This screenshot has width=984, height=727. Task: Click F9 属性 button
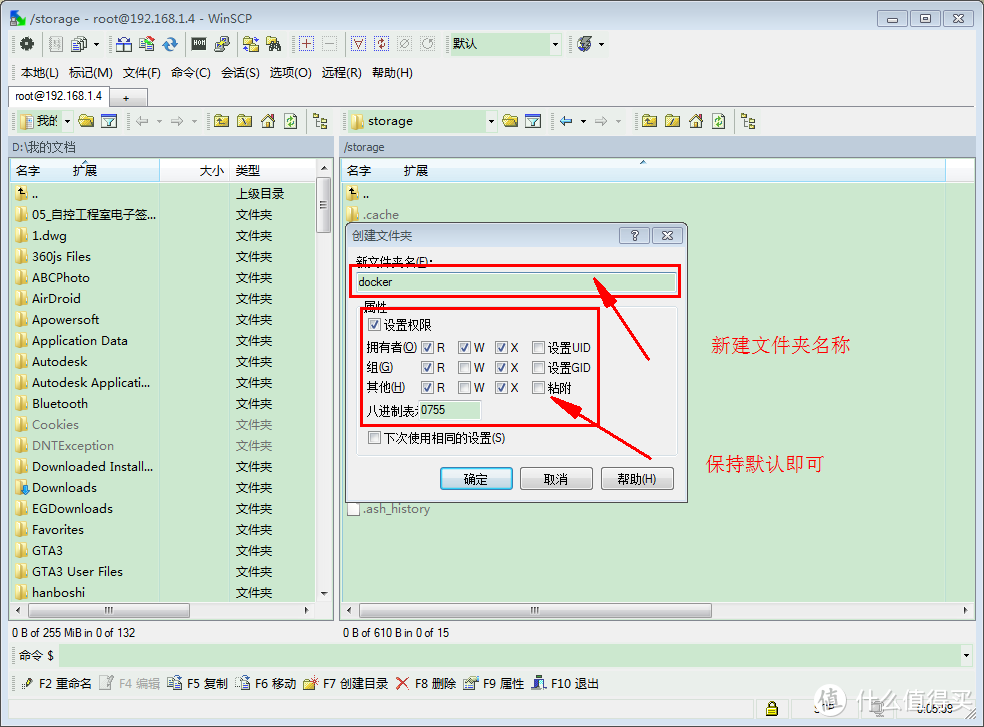pos(494,683)
